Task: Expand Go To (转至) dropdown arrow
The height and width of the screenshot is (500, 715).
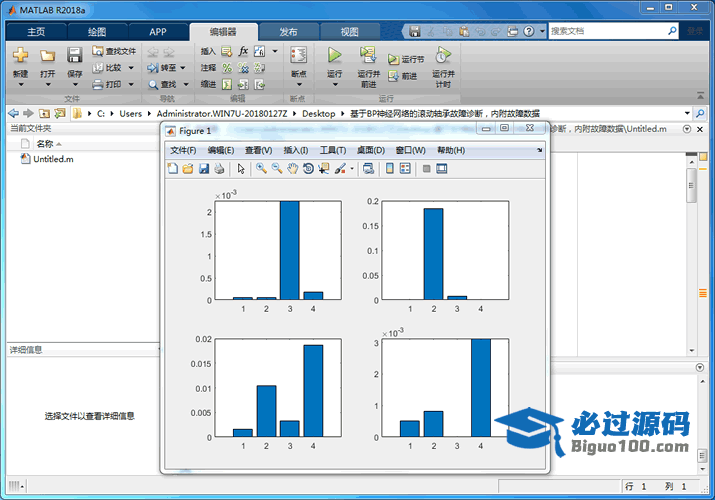Action: pyautogui.click(x=182, y=68)
